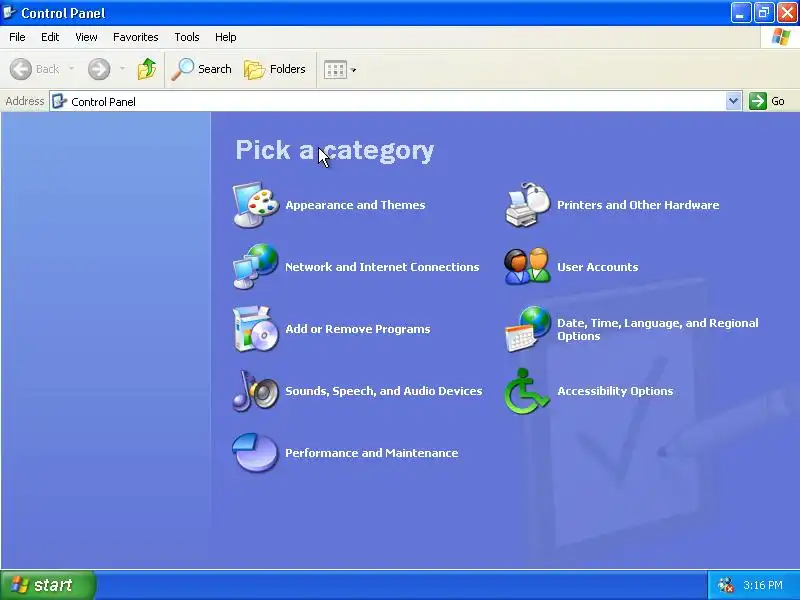Open the Edit menu

(50, 37)
